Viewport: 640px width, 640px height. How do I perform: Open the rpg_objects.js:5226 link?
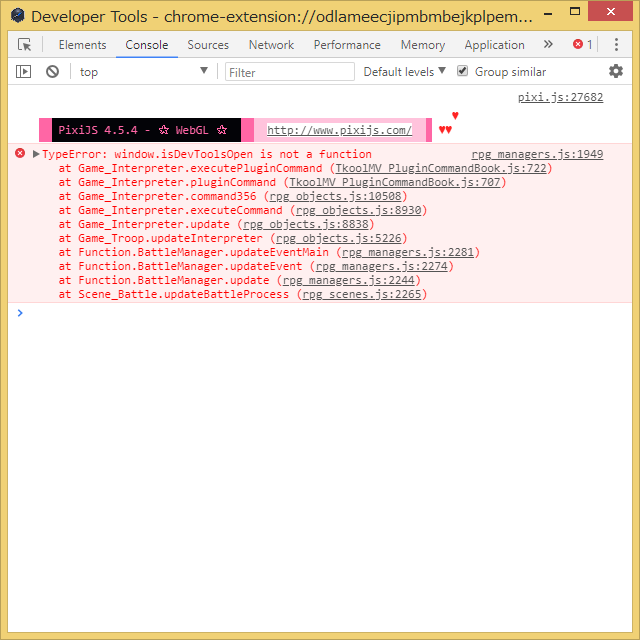(x=339, y=238)
